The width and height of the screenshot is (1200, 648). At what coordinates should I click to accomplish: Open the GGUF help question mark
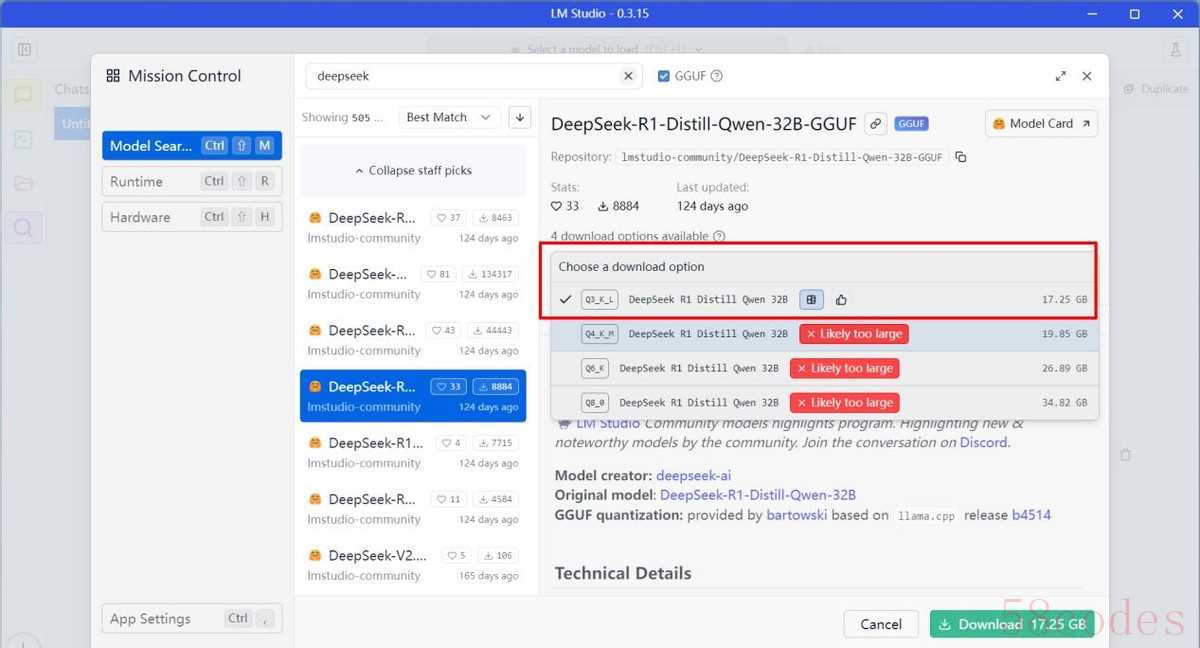(716, 76)
